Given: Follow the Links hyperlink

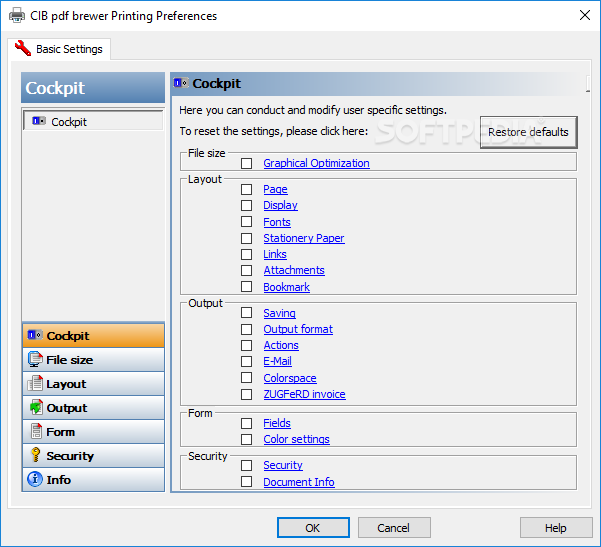Looking at the screenshot, I should point(275,255).
